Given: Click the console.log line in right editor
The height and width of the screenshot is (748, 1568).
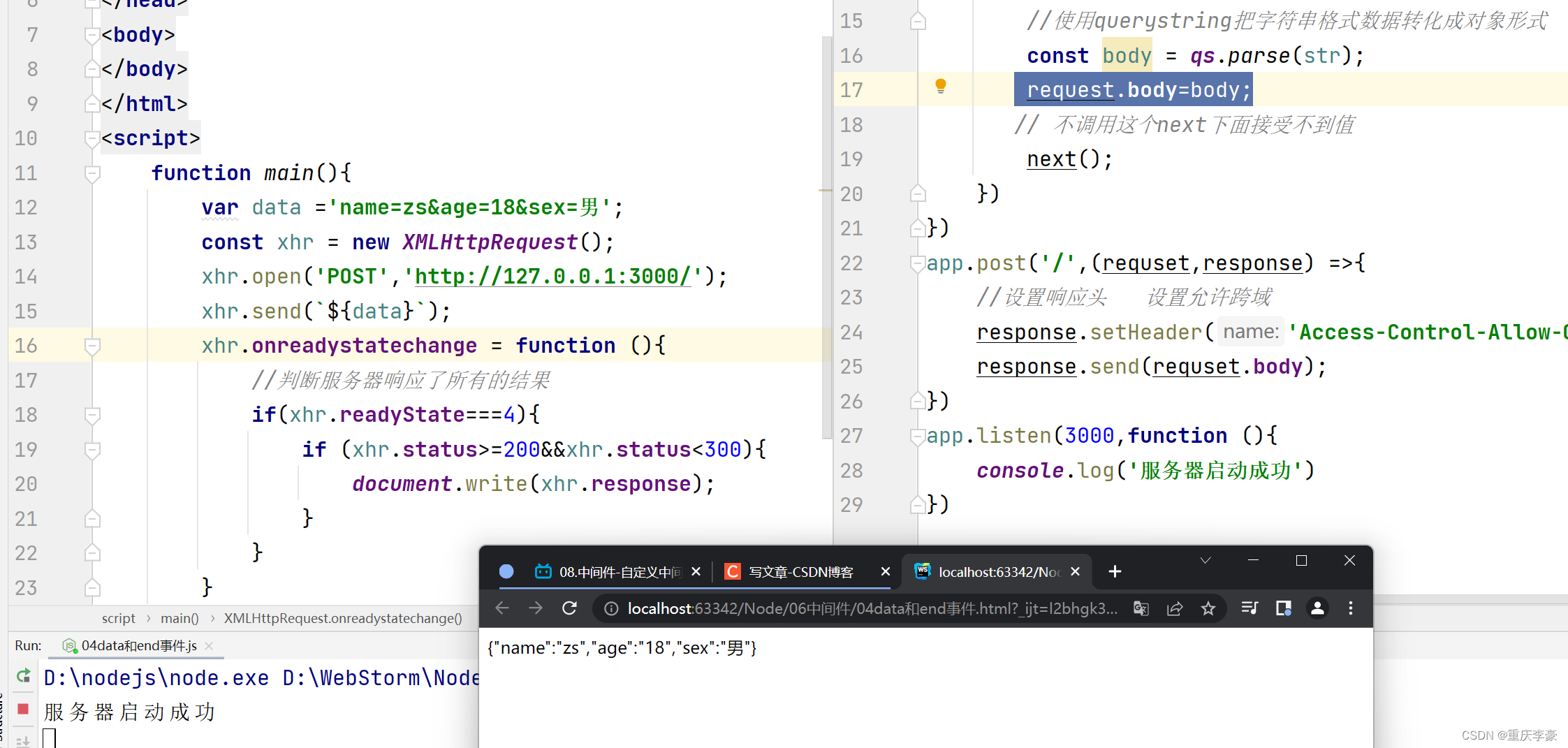Looking at the screenshot, I should point(1145,470).
